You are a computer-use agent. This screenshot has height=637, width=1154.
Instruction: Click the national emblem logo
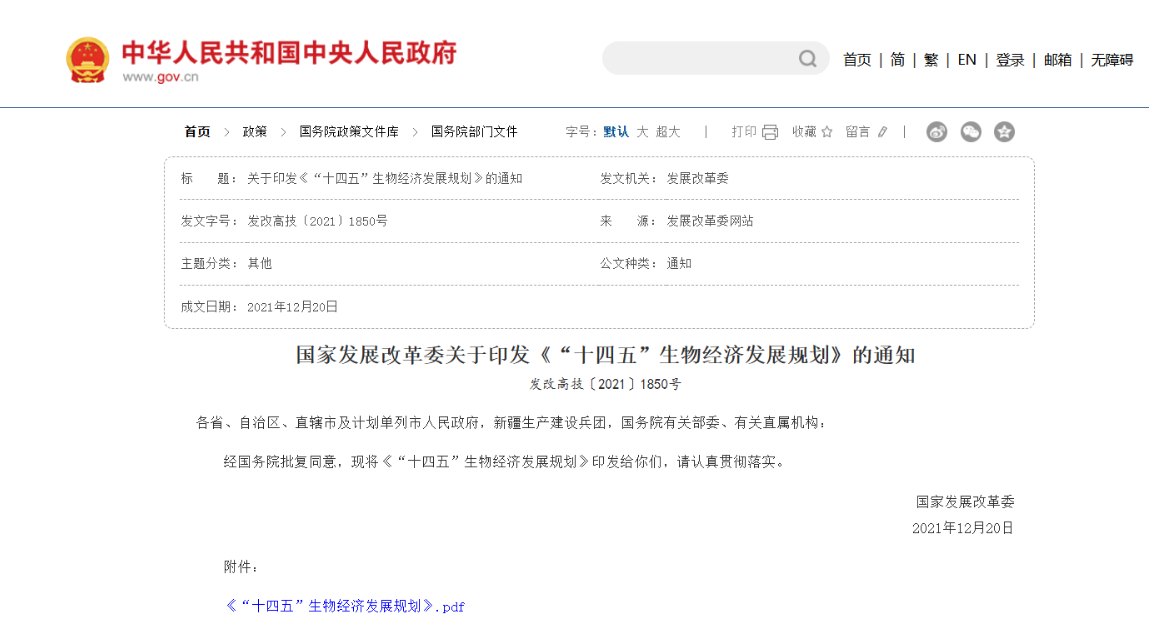[88, 60]
